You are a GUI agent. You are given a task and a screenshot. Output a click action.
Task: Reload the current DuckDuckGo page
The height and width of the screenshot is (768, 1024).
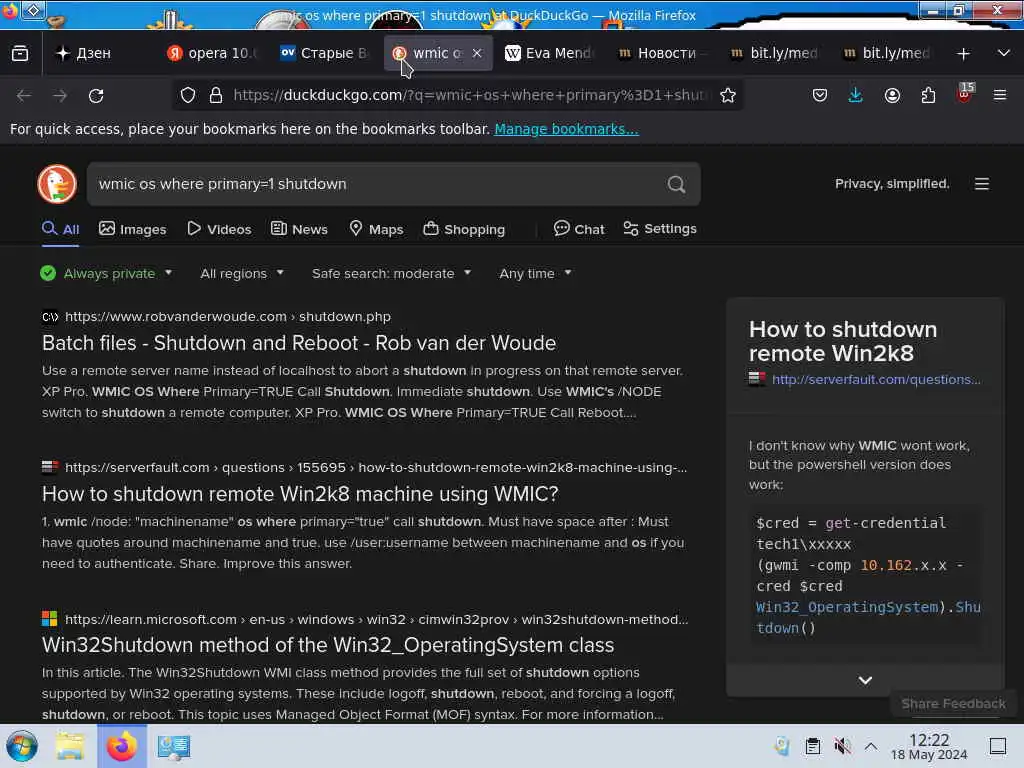pos(96,96)
